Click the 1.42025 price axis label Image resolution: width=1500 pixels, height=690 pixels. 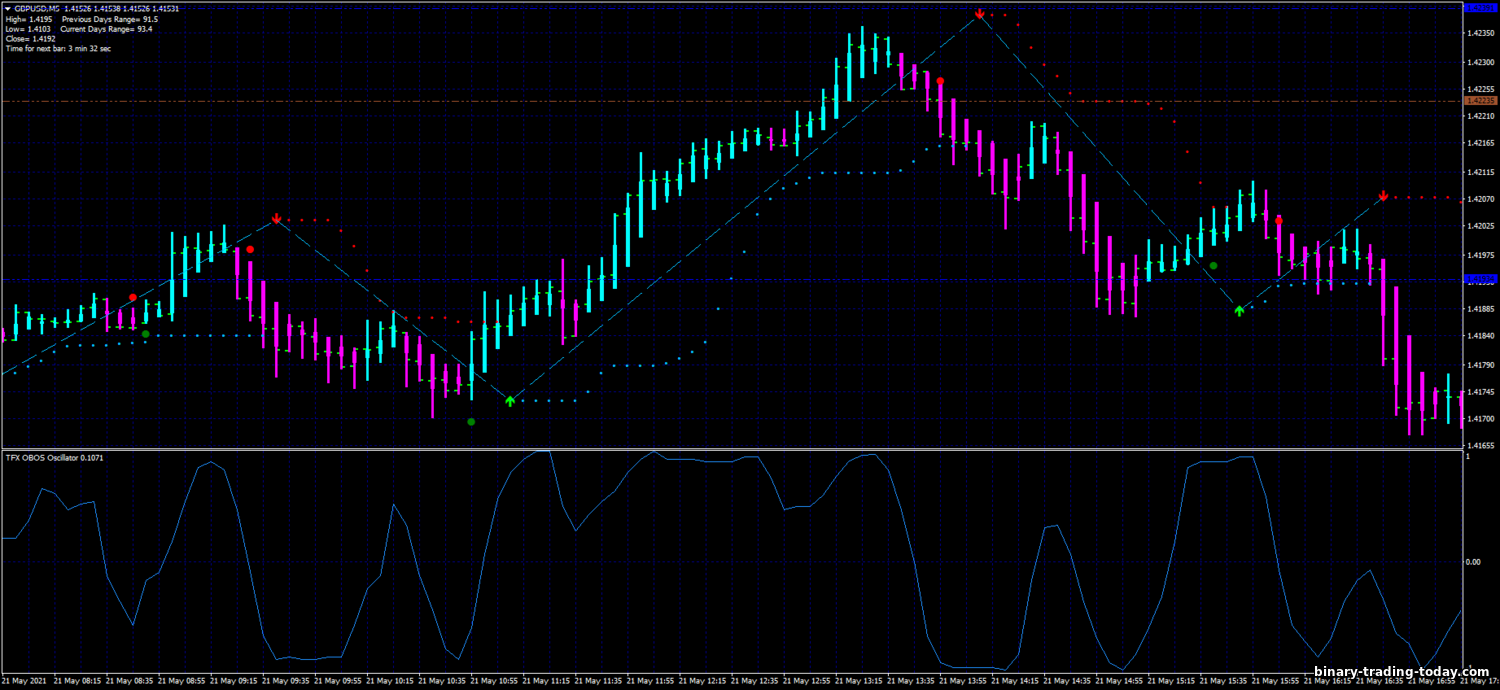pos(1481,227)
